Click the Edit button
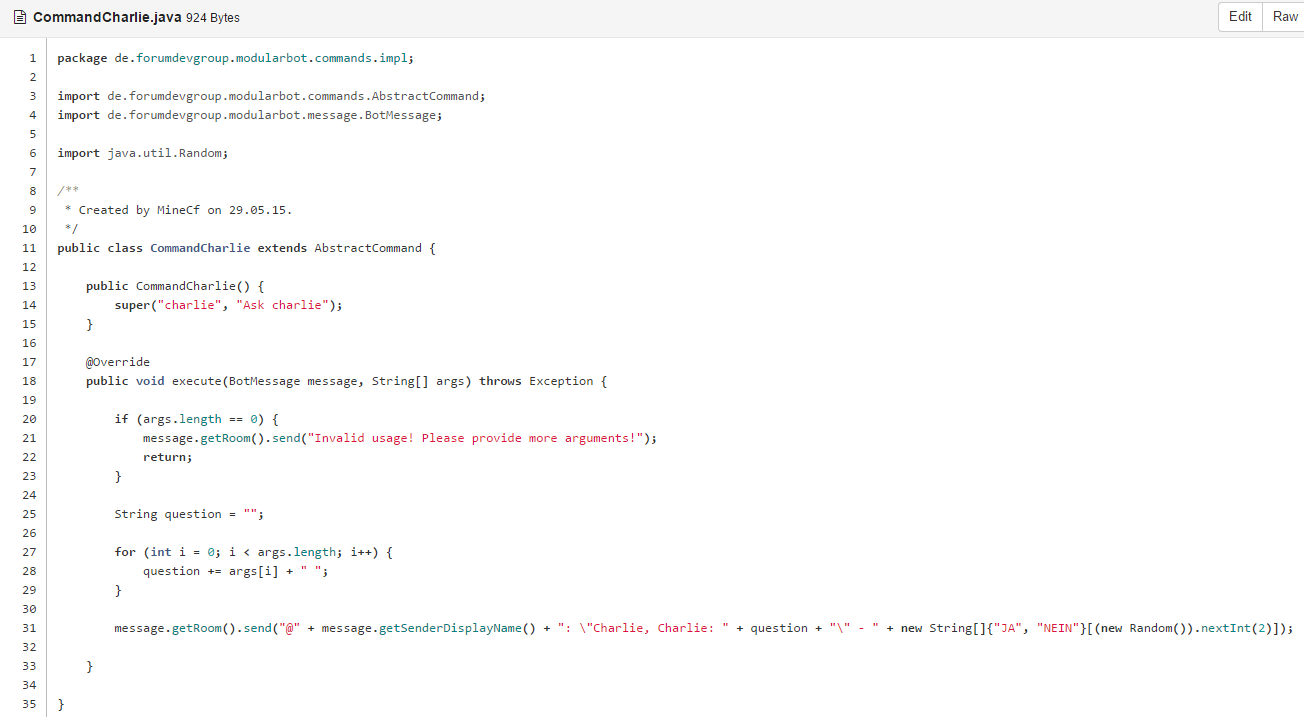 pyautogui.click(x=1240, y=17)
